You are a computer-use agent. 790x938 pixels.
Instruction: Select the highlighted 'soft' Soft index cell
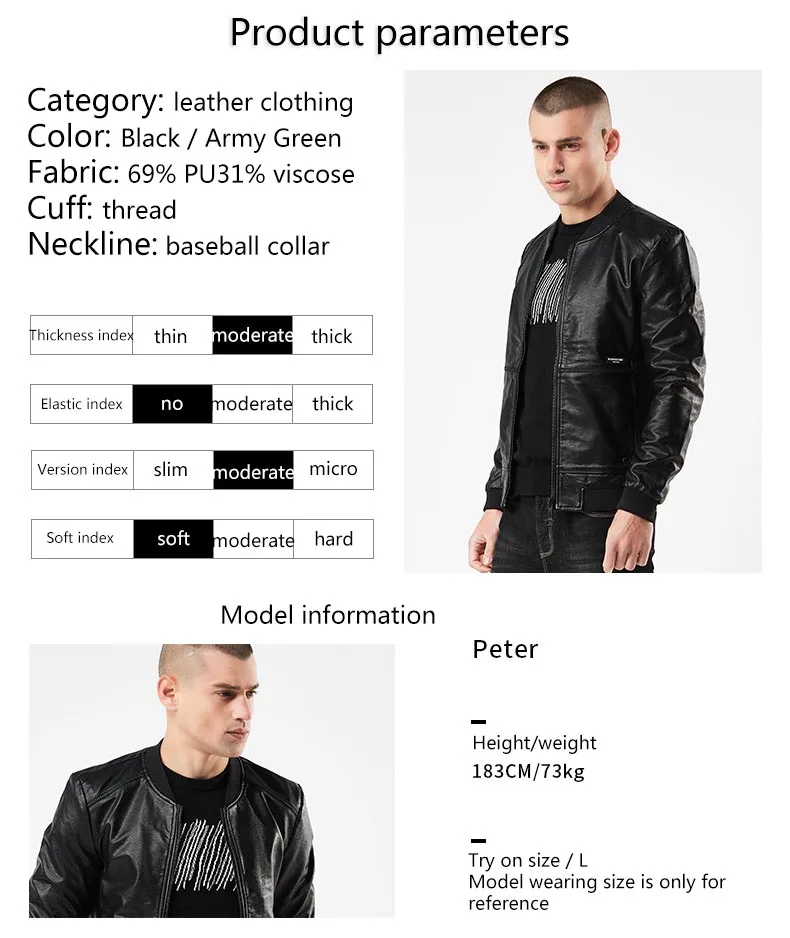tap(173, 538)
